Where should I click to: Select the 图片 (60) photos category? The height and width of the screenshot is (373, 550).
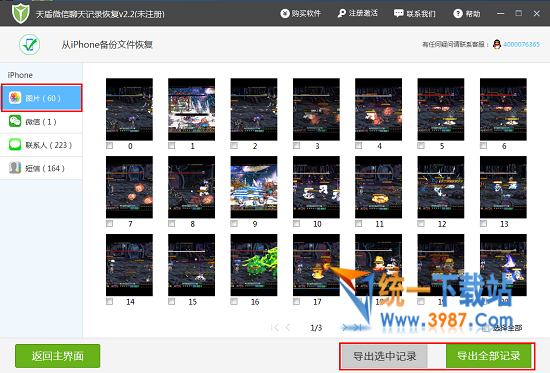41,98
